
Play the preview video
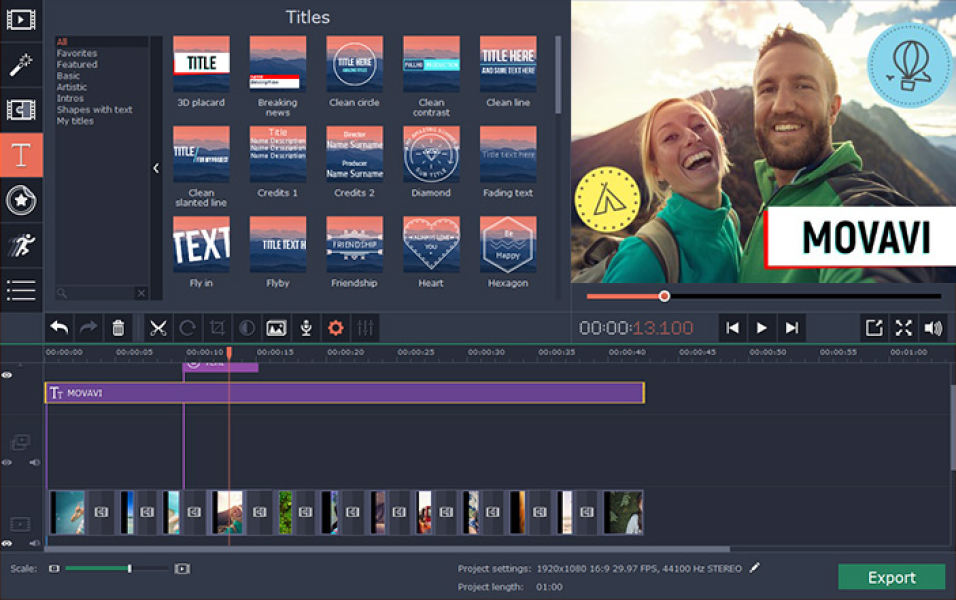tap(762, 328)
